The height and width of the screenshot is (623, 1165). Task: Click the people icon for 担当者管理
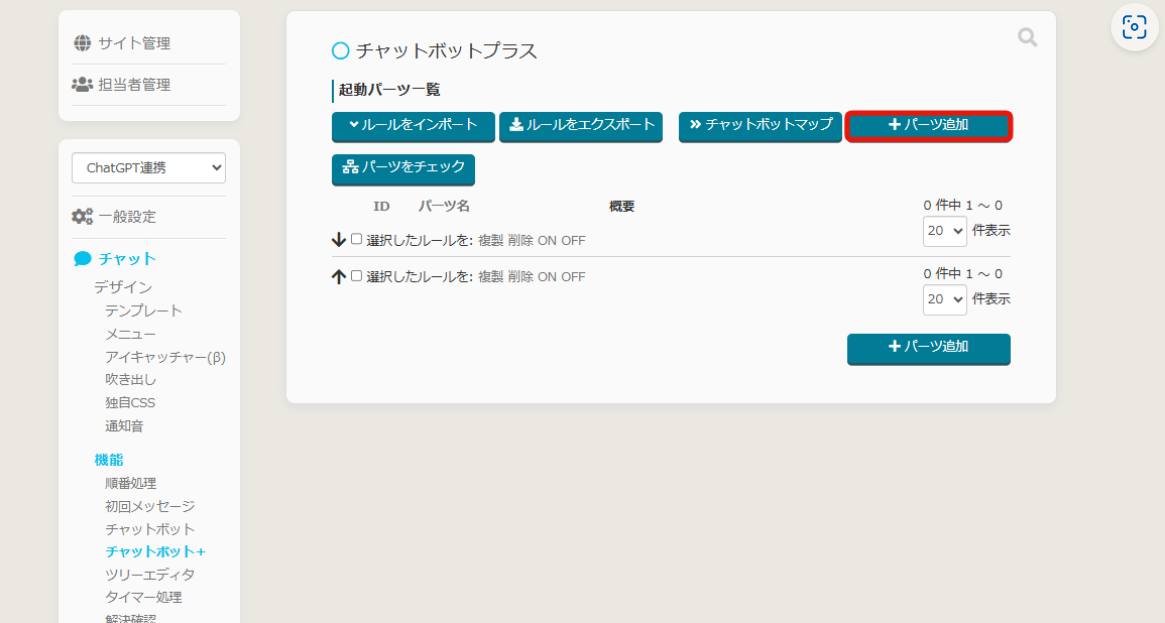(x=82, y=85)
